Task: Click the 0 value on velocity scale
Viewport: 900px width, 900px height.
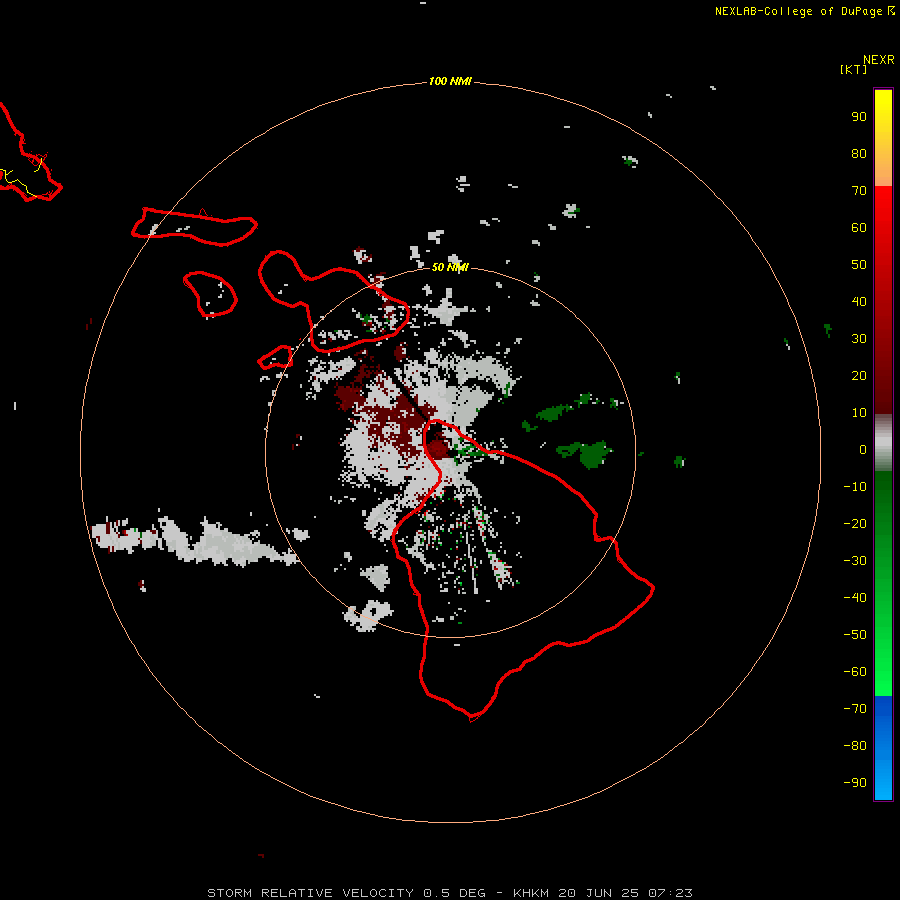Action: pyautogui.click(x=863, y=449)
